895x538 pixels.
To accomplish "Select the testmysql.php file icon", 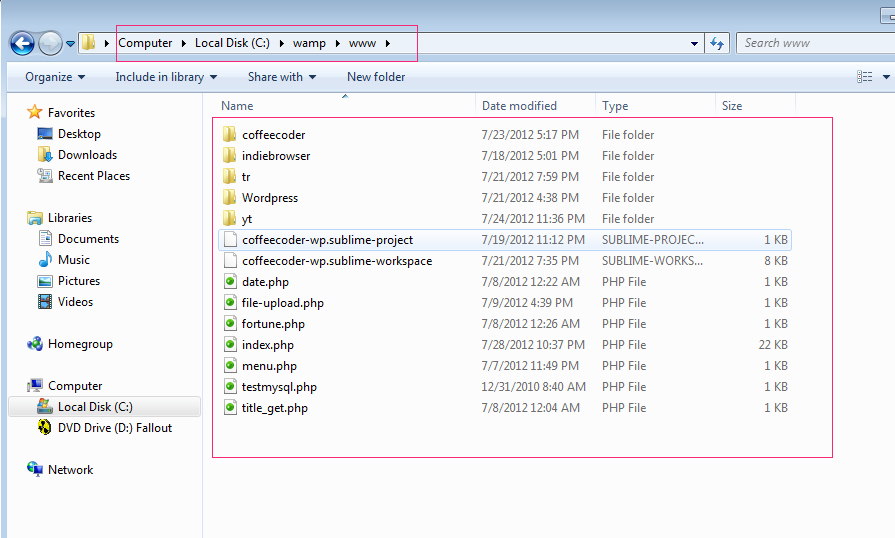I will point(230,387).
